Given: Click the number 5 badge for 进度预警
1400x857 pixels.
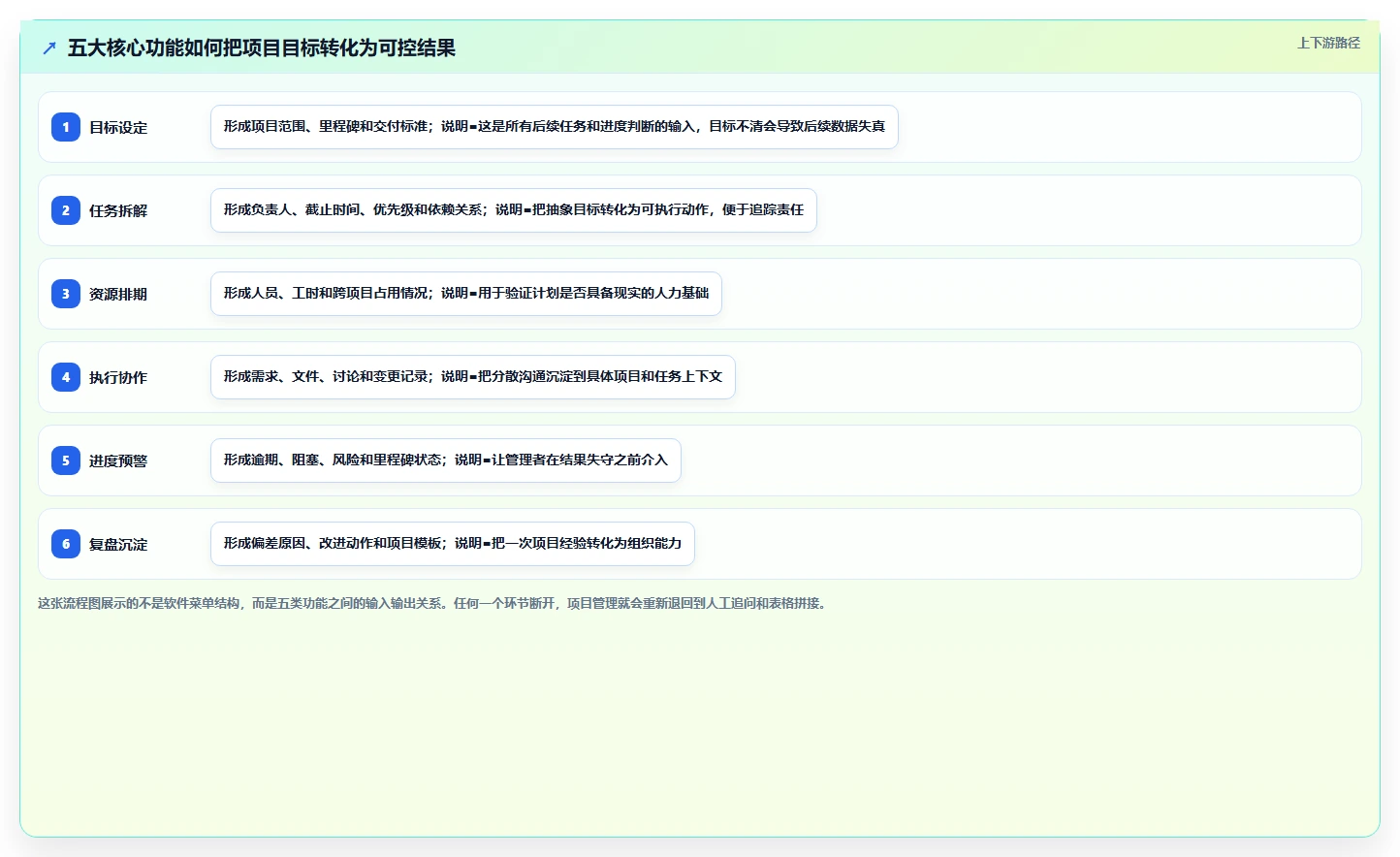Looking at the screenshot, I should (66, 460).
